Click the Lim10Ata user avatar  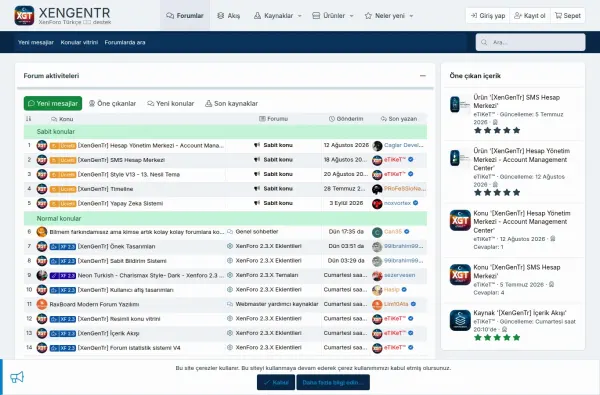pos(377,305)
